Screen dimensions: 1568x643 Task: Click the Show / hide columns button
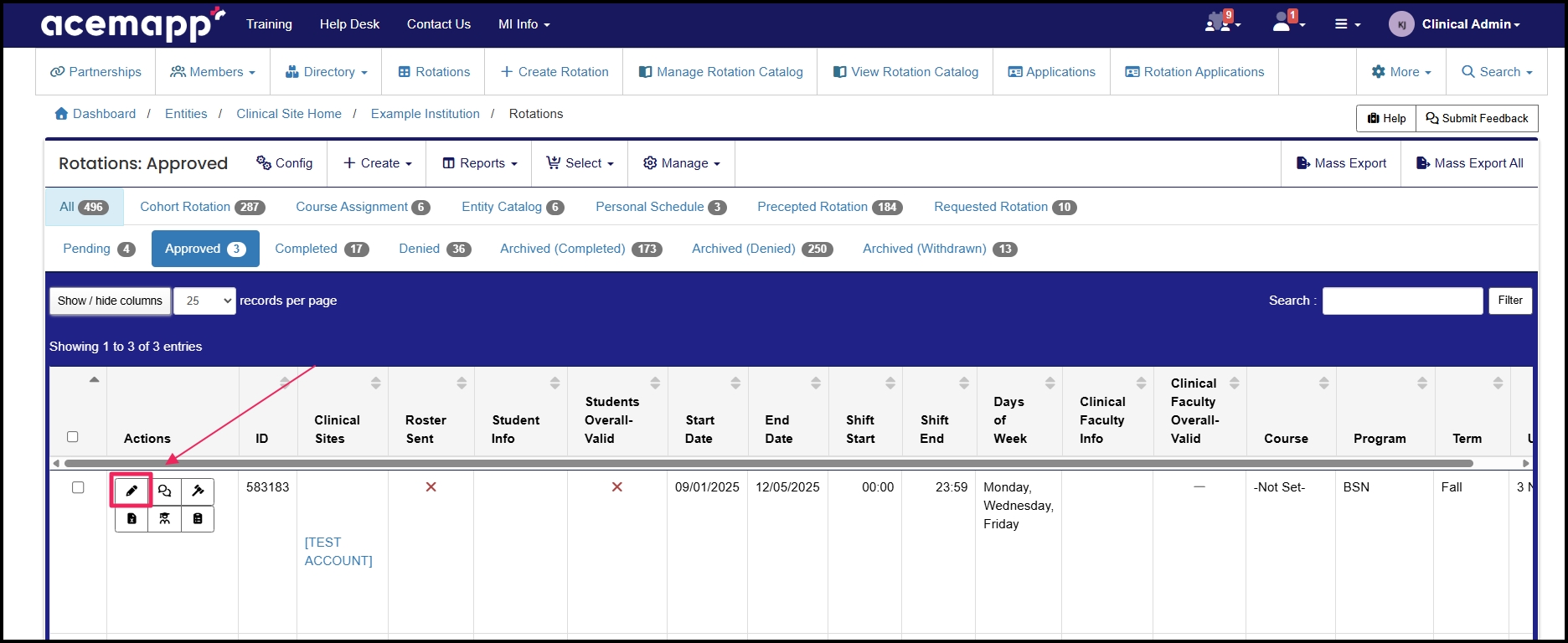[110, 301]
